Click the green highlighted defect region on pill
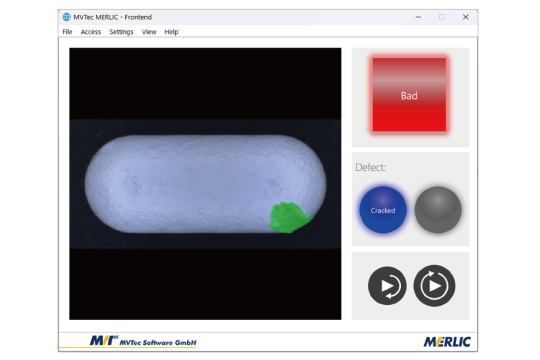Viewport: 540px width, 360px height. coord(288,218)
